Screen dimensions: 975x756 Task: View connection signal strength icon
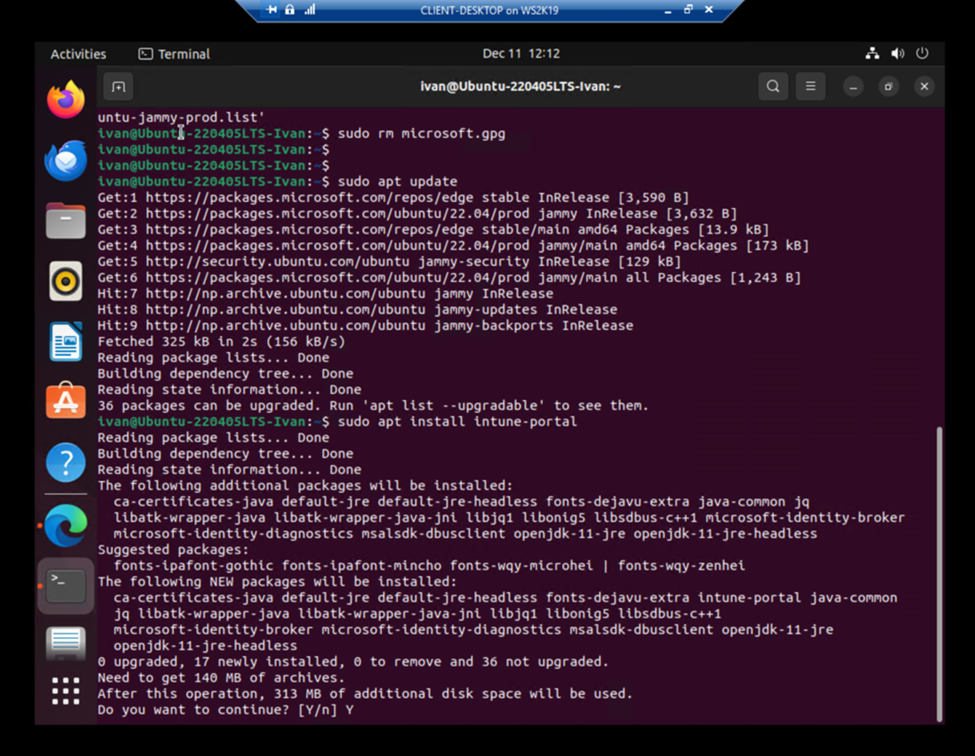tap(310, 9)
